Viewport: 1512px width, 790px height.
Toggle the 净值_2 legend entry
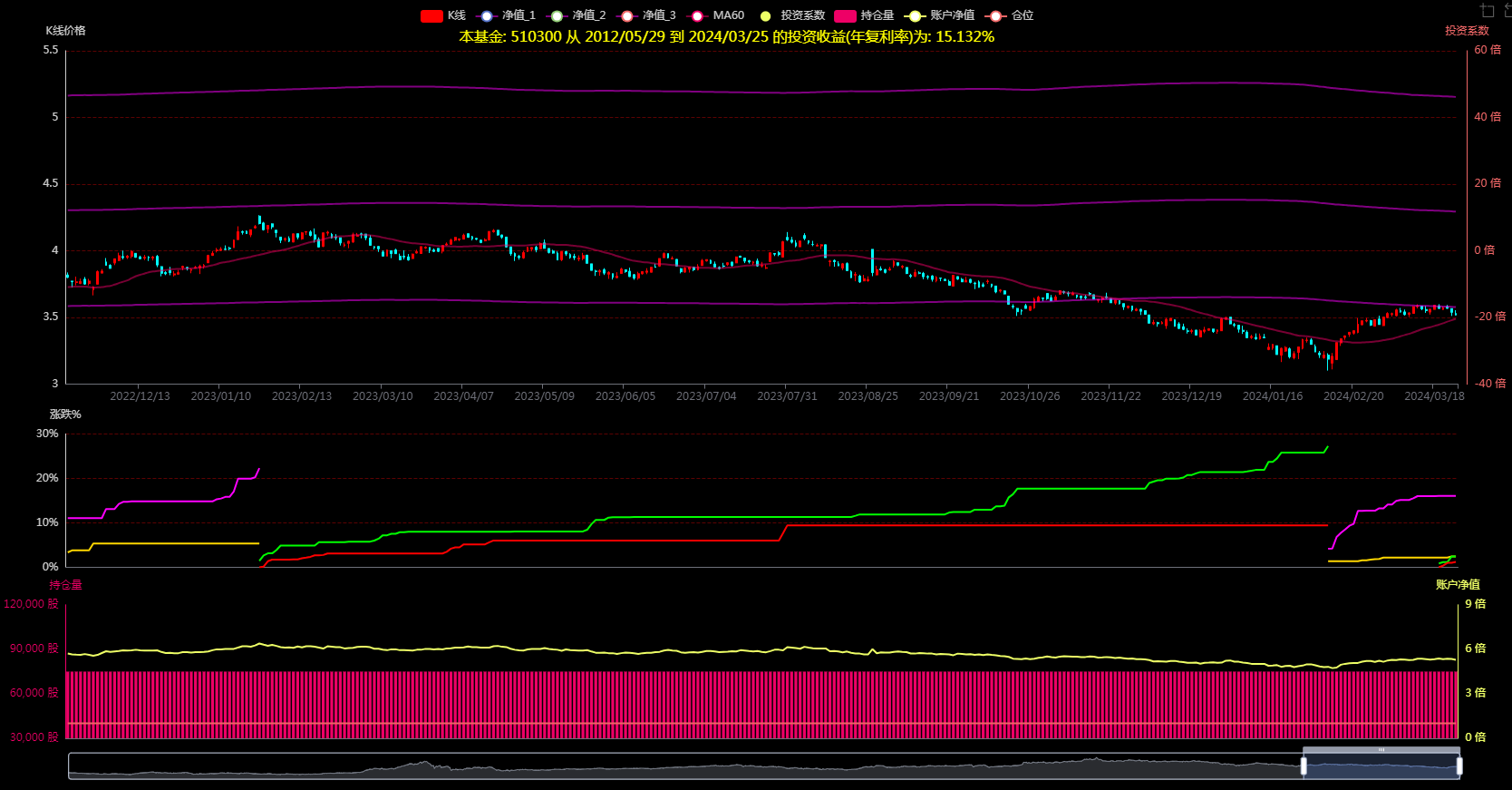[576, 15]
